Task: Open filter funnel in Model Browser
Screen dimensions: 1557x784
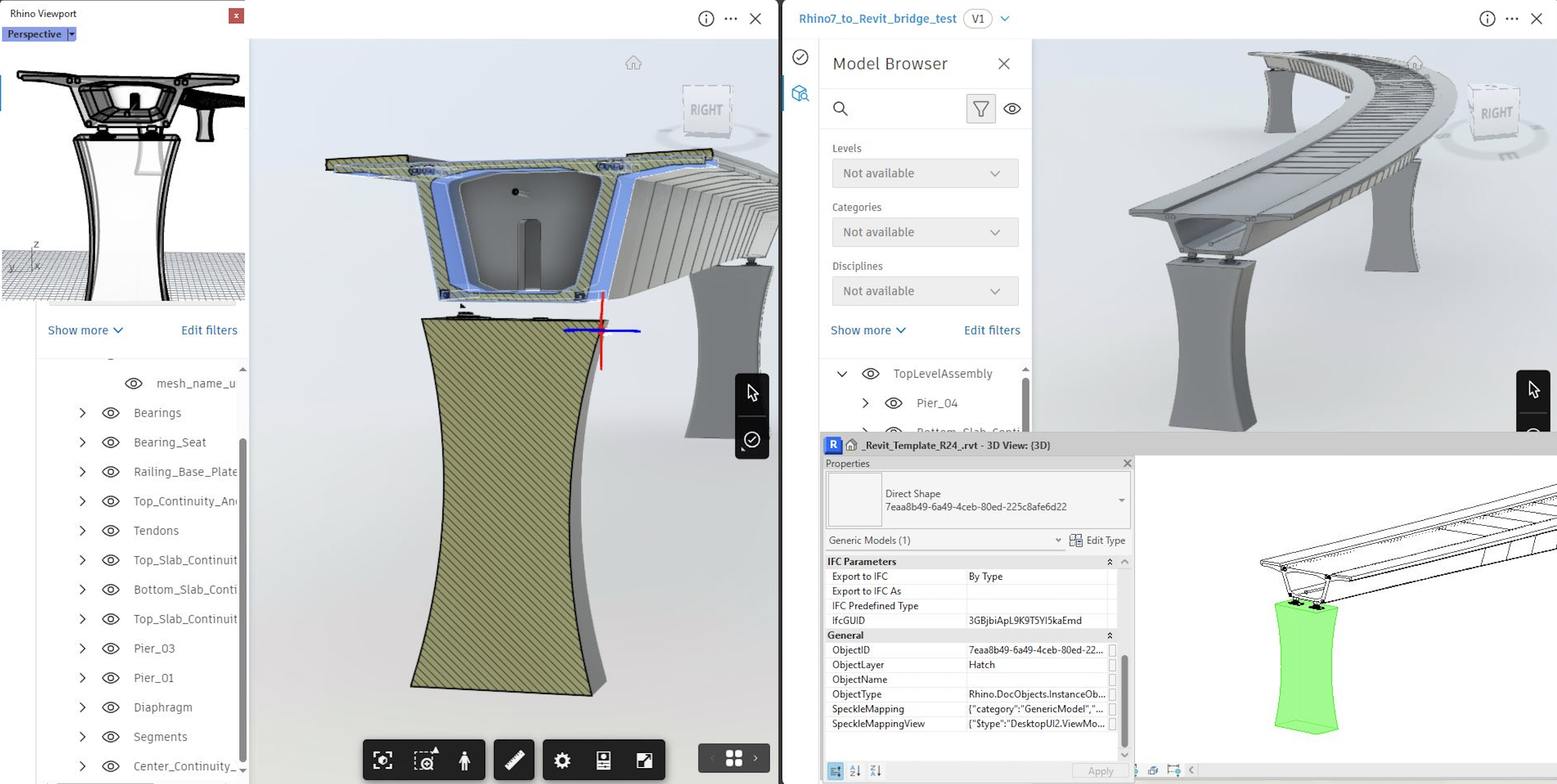Action: tap(981, 109)
